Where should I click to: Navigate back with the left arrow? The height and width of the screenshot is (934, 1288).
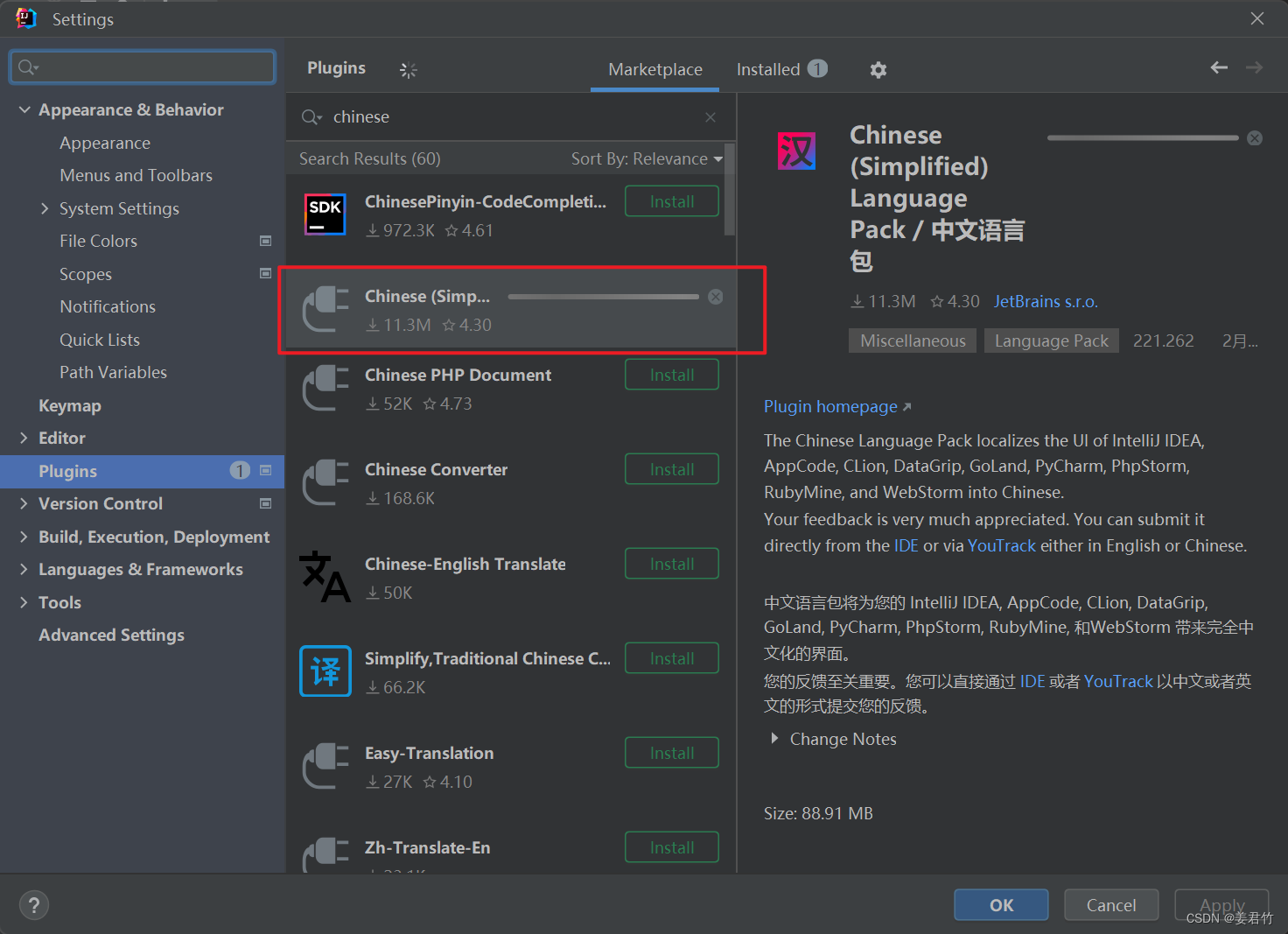coord(1219,67)
